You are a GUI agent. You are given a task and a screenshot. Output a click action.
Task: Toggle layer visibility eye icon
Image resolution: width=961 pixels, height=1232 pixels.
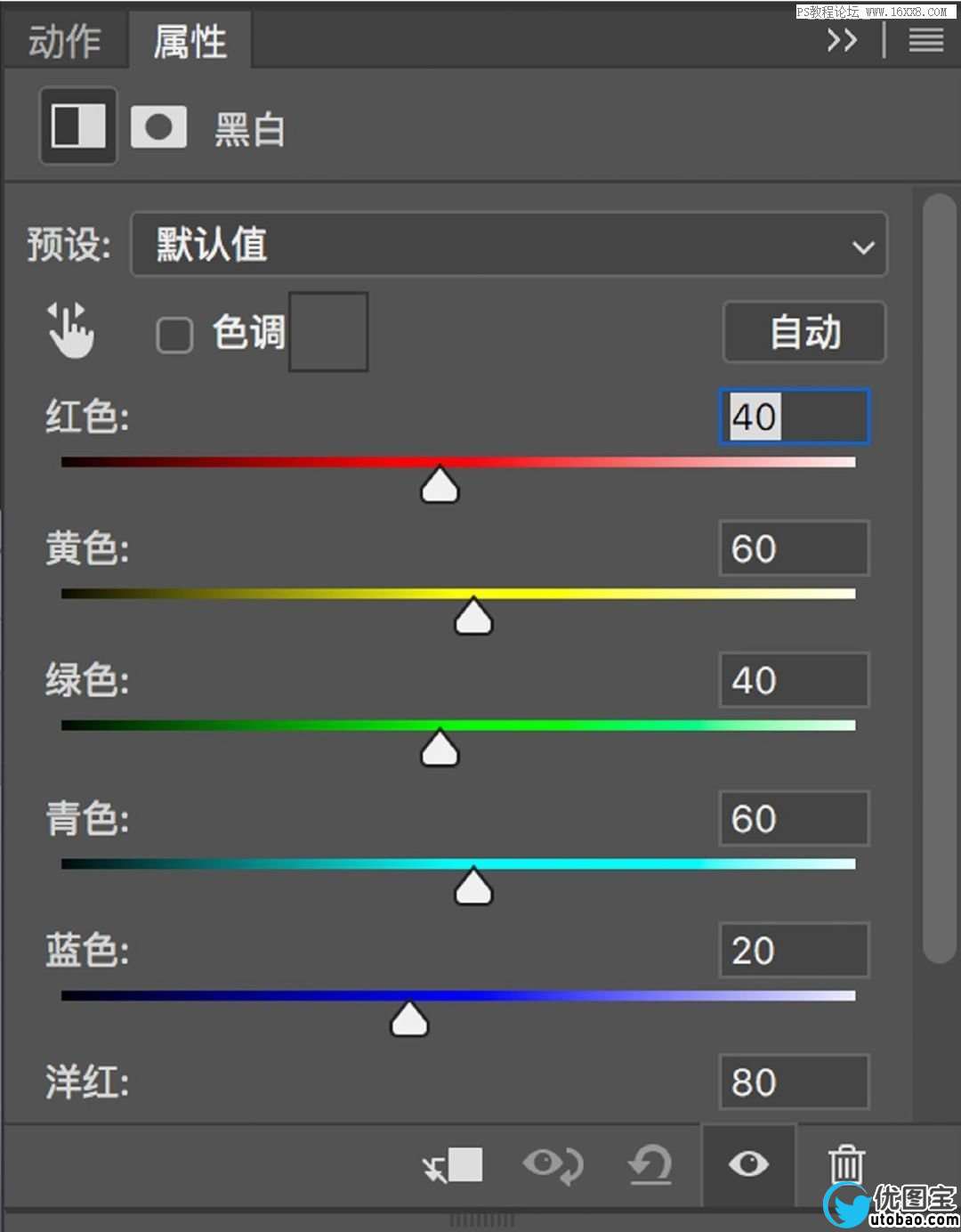tap(748, 1164)
